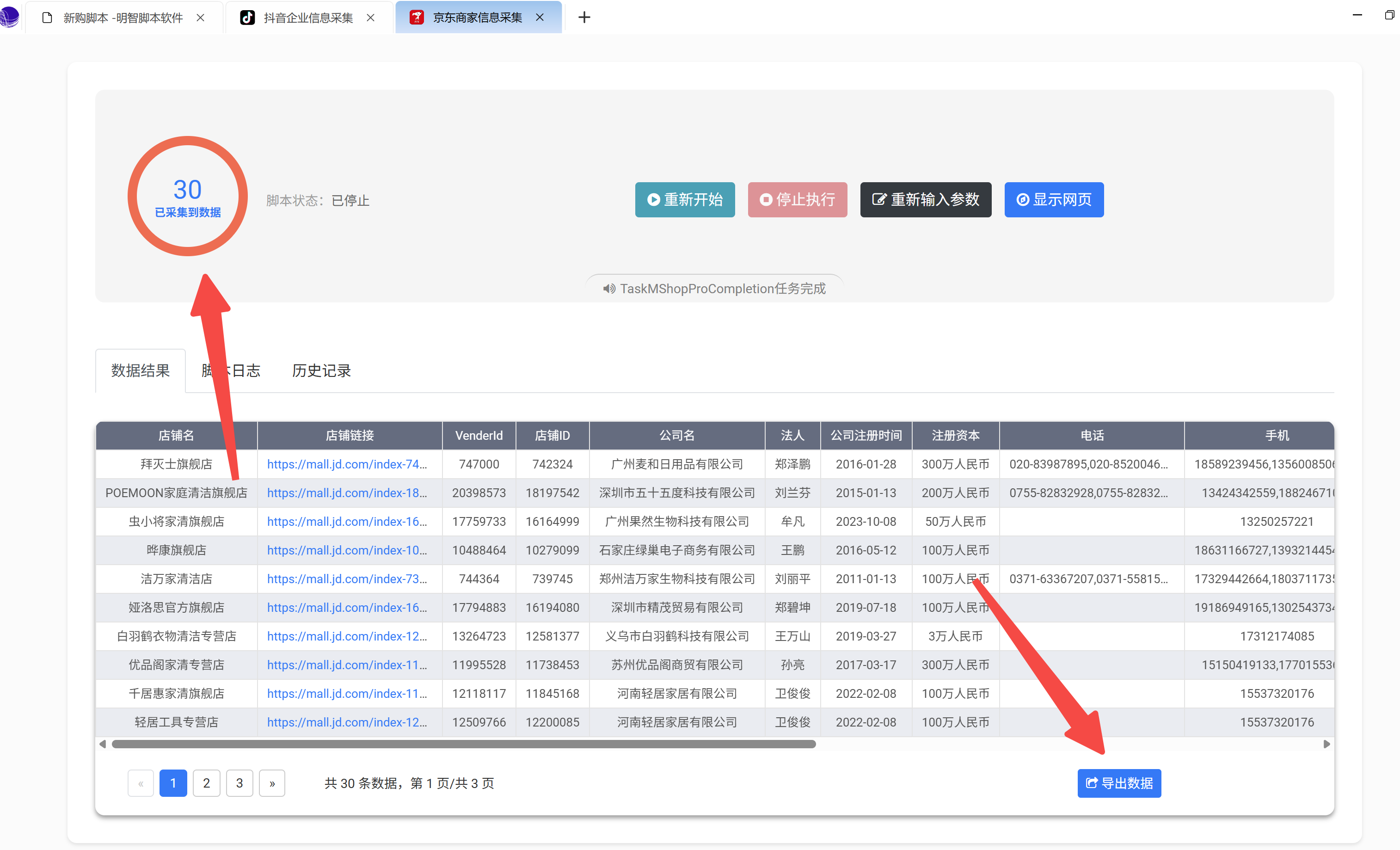Viewport: 1400px width, 850px height.
Task: Restore the browser window size
Action: click(x=1389, y=15)
